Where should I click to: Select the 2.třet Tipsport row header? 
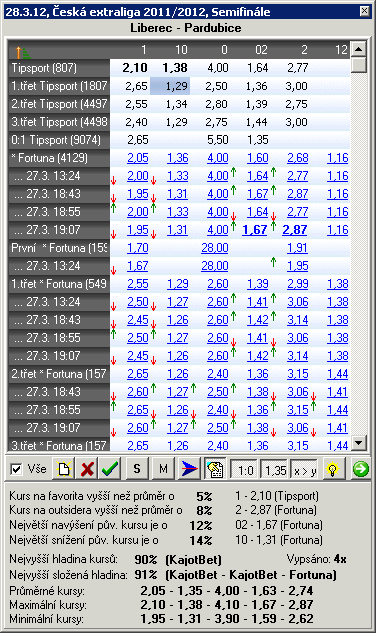click(x=59, y=104)
